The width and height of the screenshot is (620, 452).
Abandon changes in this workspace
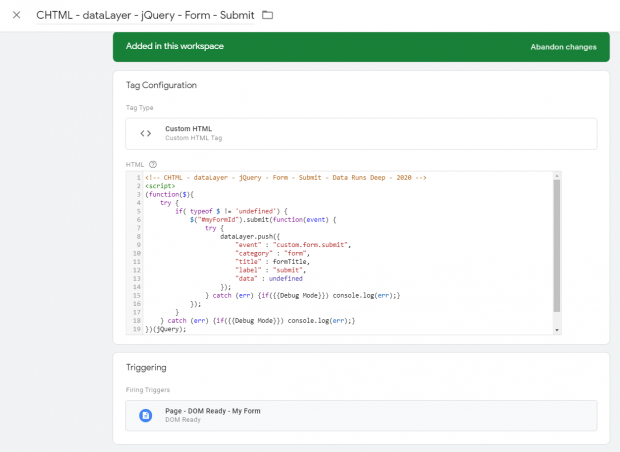tap(564, 47)
